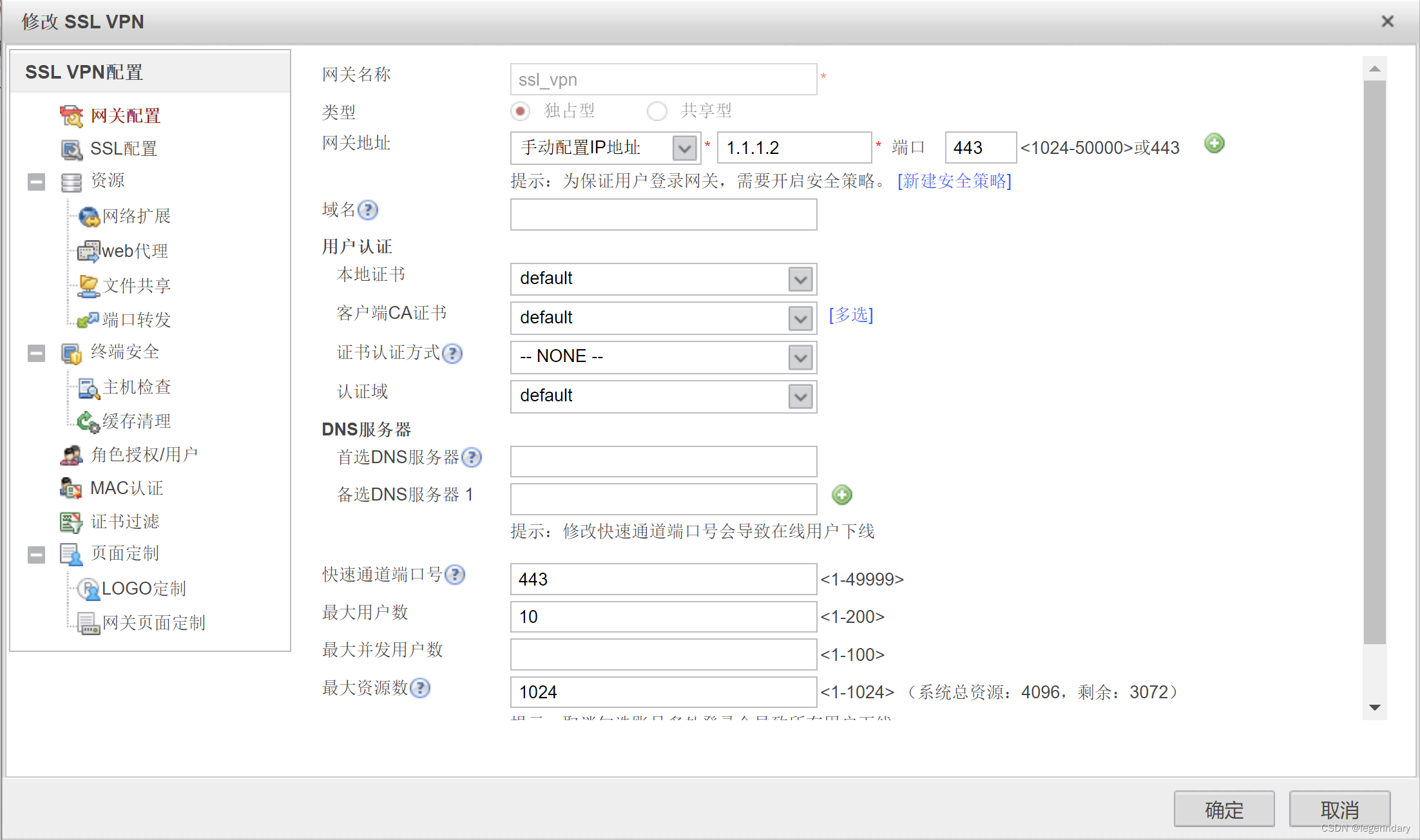This screenshot has height=840, width=1420.
Task: Select the 共享型 radio button
Action: point(657,111)
